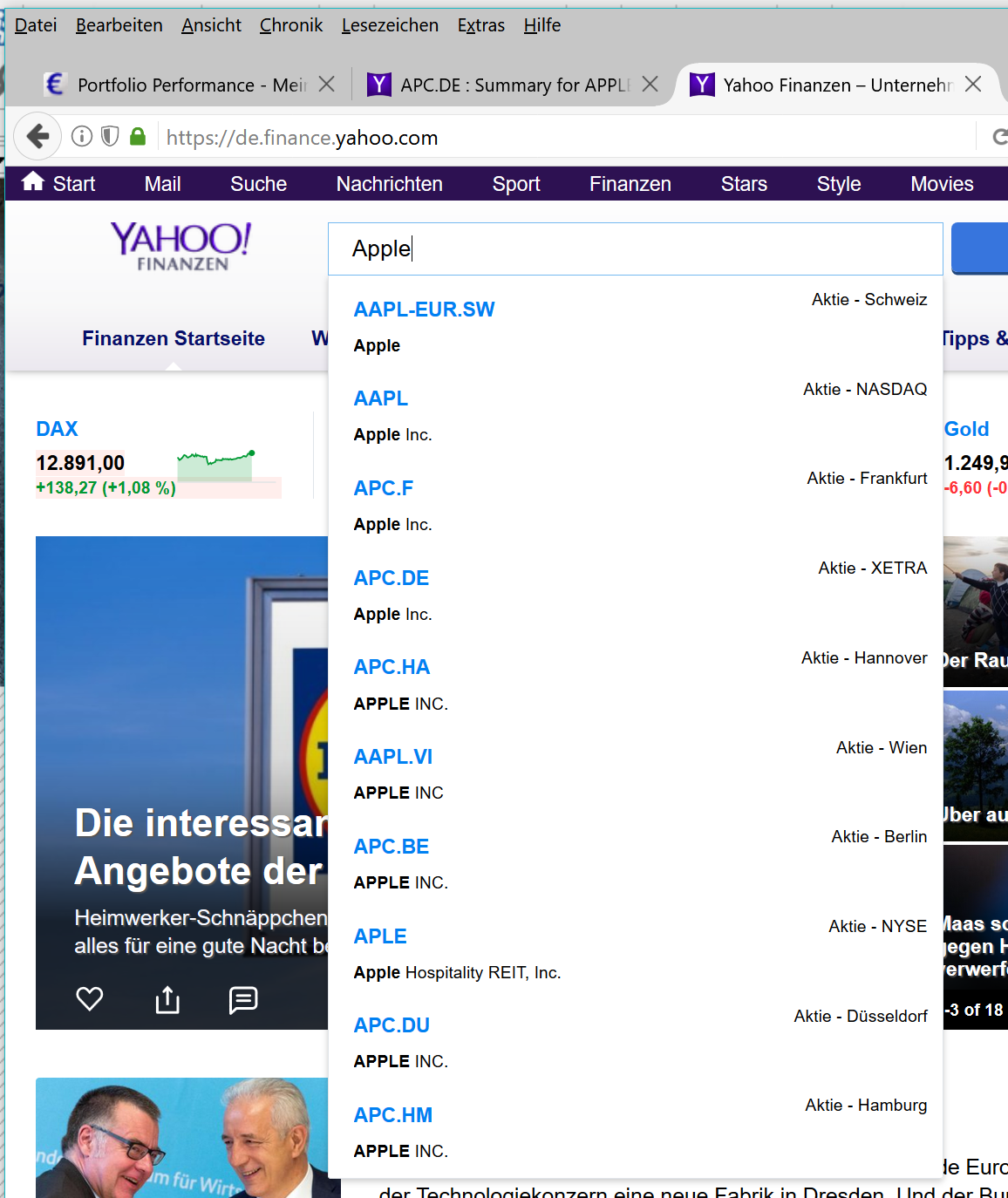This screenshot has width=1008, height=1198.
Task: Open the Chronik menu
Action: click(x=291, y=25)
